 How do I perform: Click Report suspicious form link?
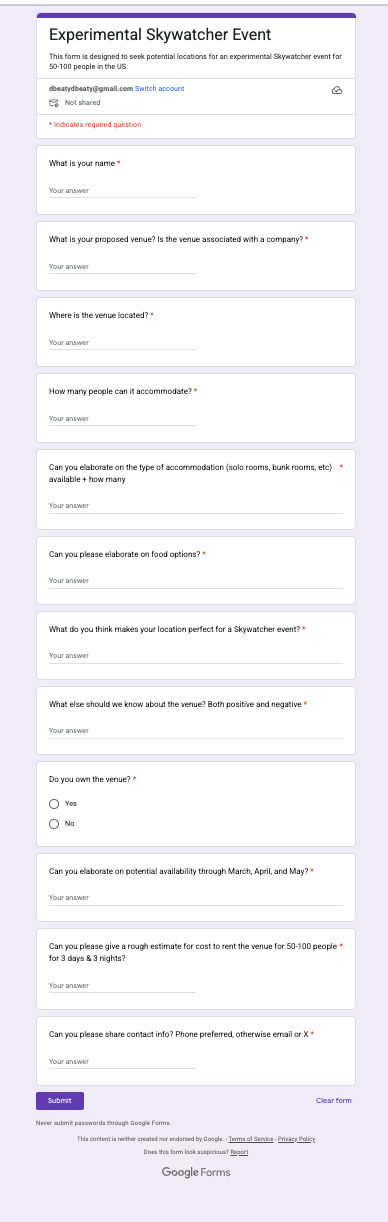(239, 1152)
